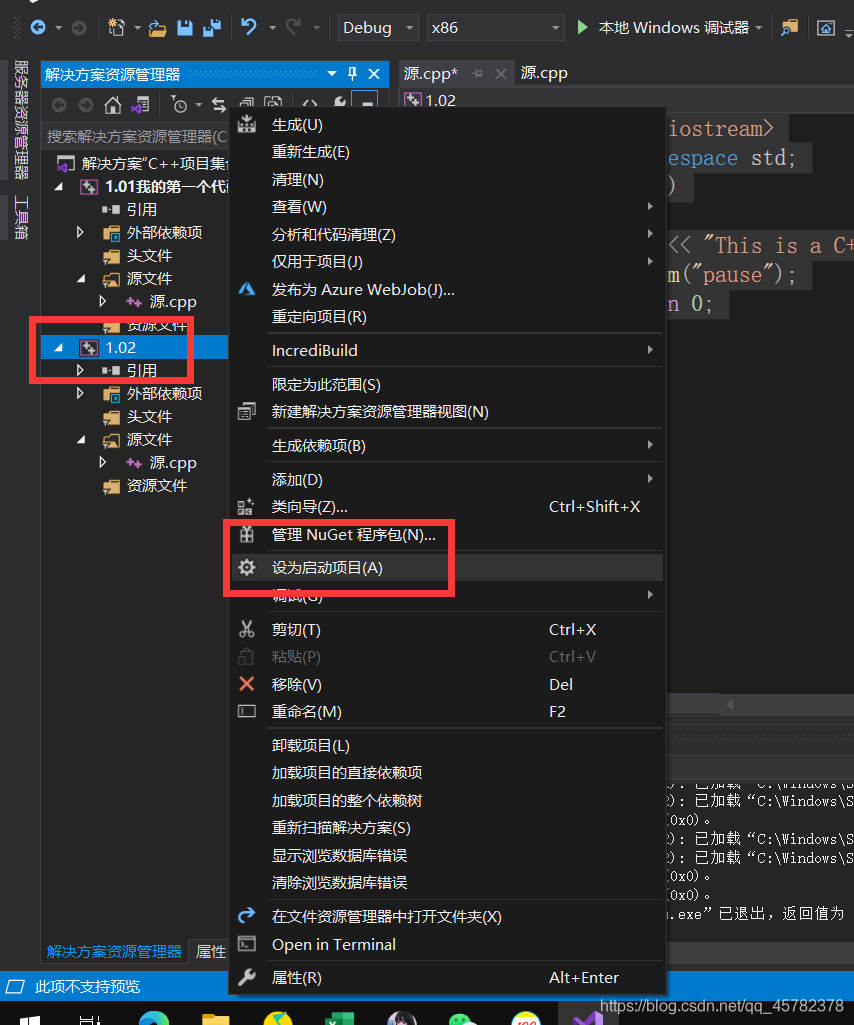Unpin the Solution Explorer panel
Viewport: 854px width, 1025px height.
354,74
